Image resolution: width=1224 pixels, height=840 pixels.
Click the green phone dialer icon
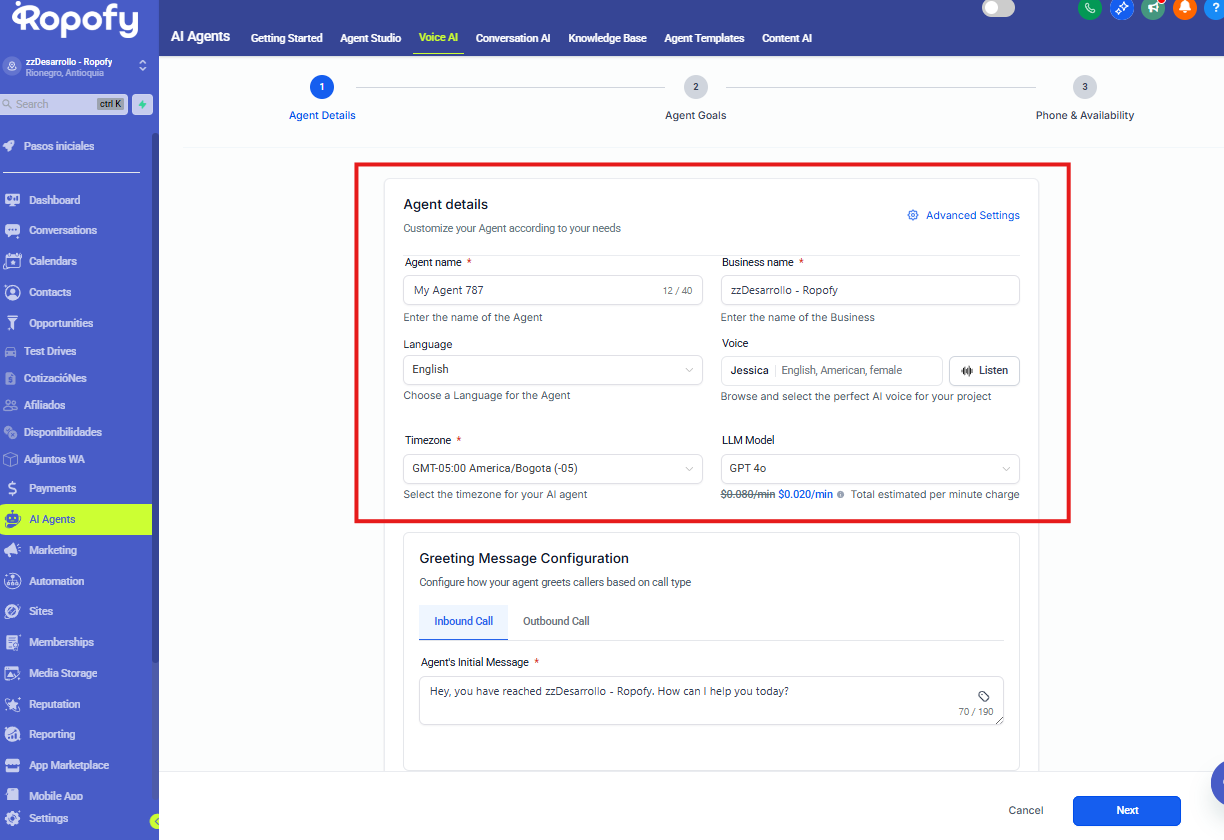pyautogui.click(x=1090, y=8)
